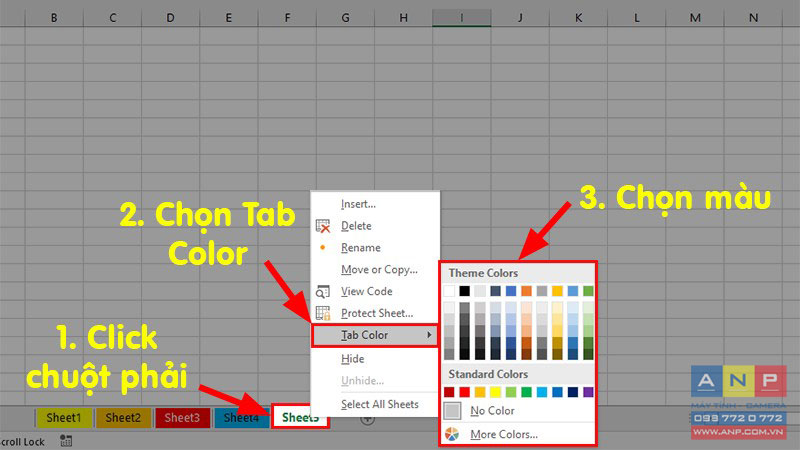The height and width of the screenshot is (450, 800).
Task: Select the highlighted column I header
Action: point(462,18)
